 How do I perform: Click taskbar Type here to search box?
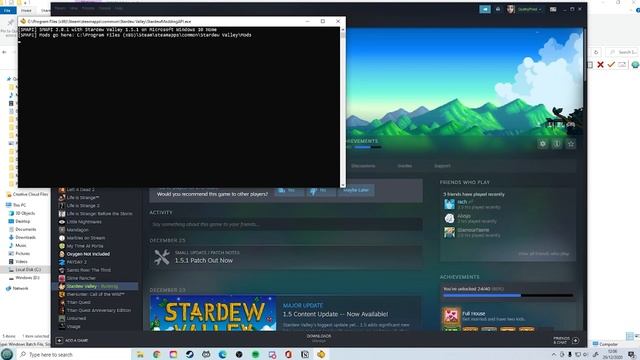[73, 354]
